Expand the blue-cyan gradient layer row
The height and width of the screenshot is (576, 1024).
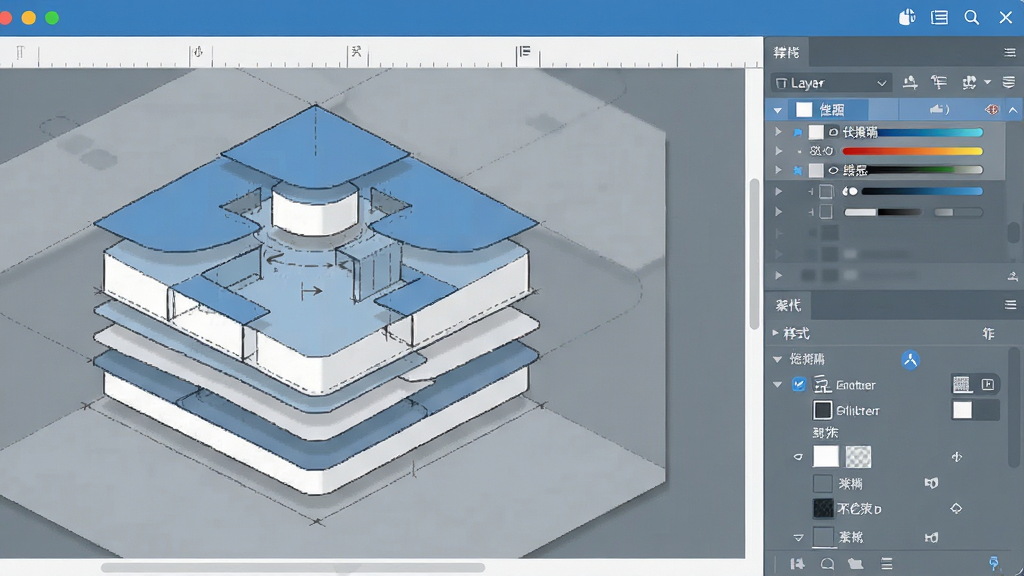pyautogui.click(x=778, y=132)
